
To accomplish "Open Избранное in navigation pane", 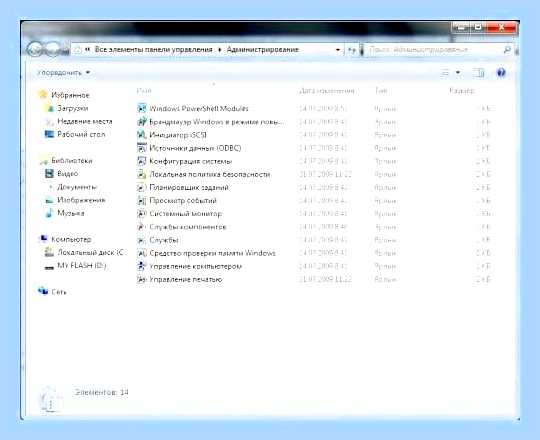I will [x=70, y=95].
